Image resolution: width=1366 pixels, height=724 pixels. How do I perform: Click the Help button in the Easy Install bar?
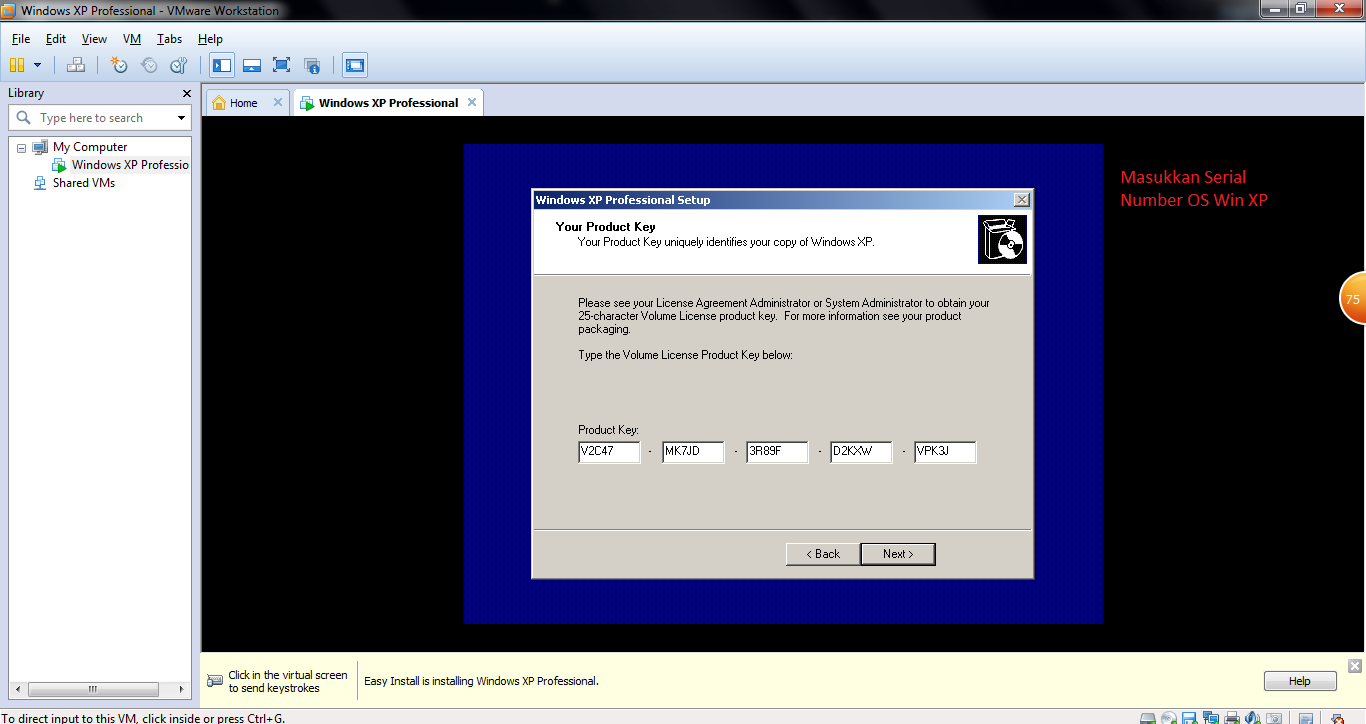tap(1300, 681)
